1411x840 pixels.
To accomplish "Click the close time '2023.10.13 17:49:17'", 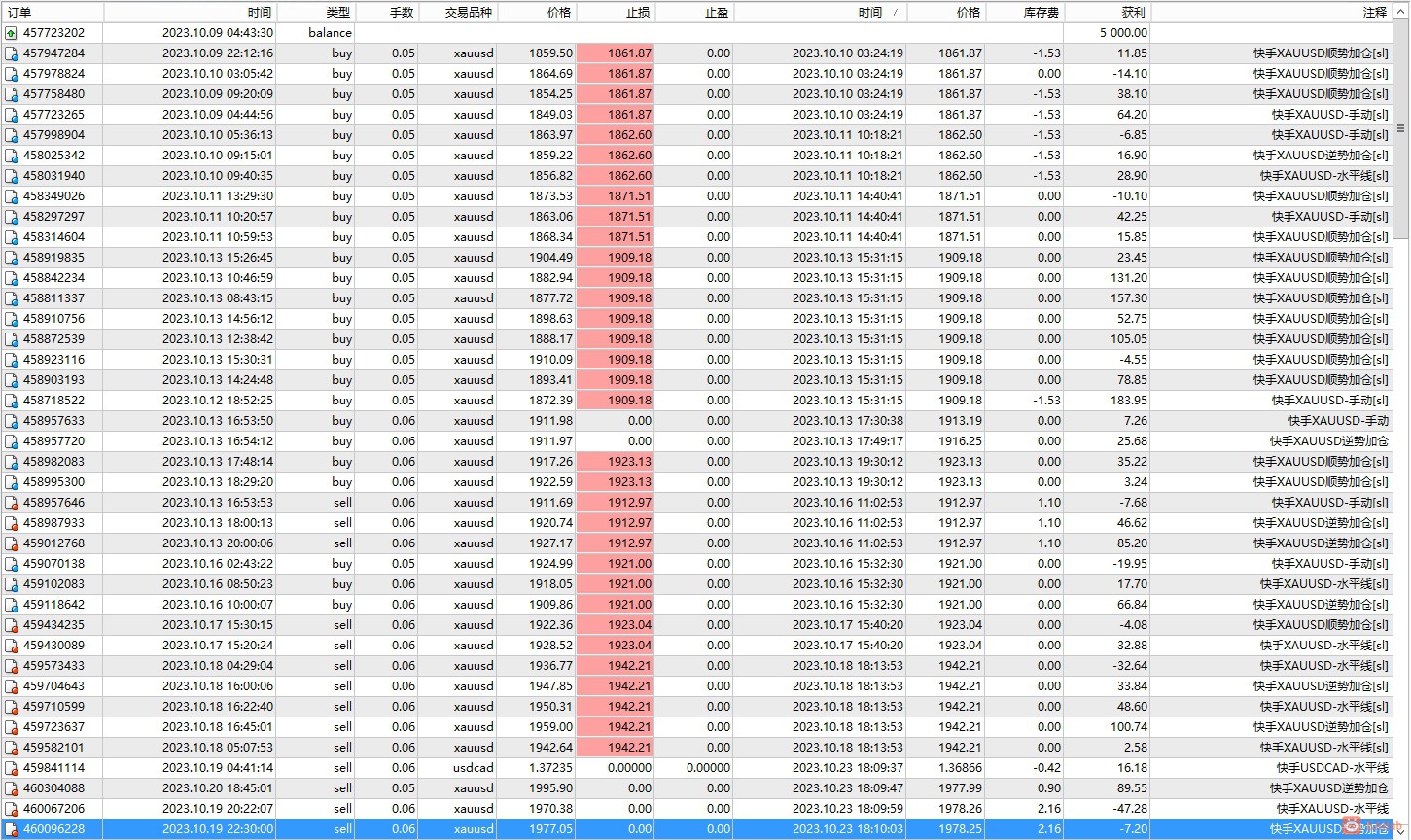I will pyautogui.click(x=848, y=441).
